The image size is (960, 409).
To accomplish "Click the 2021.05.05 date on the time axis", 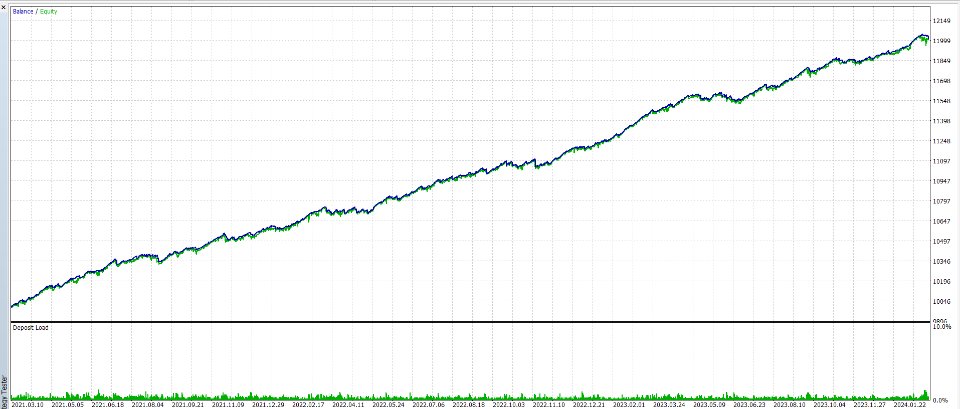I will [x=67, y=405].
